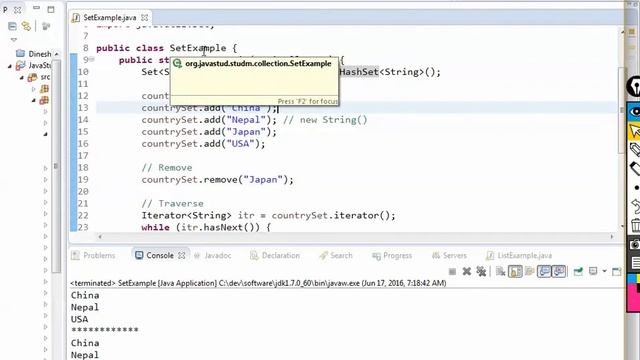Click Remove All Terminated Launches icon
The width and height of the screenshot is (640, 360).
click(x=481, y=271)
